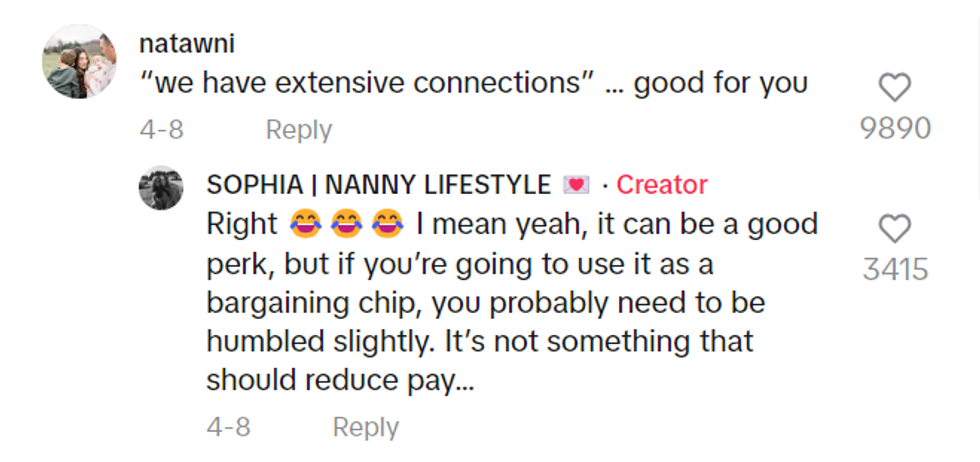Open SOPHIA | NANNY LIFESTYLE username link

point(378,185)
